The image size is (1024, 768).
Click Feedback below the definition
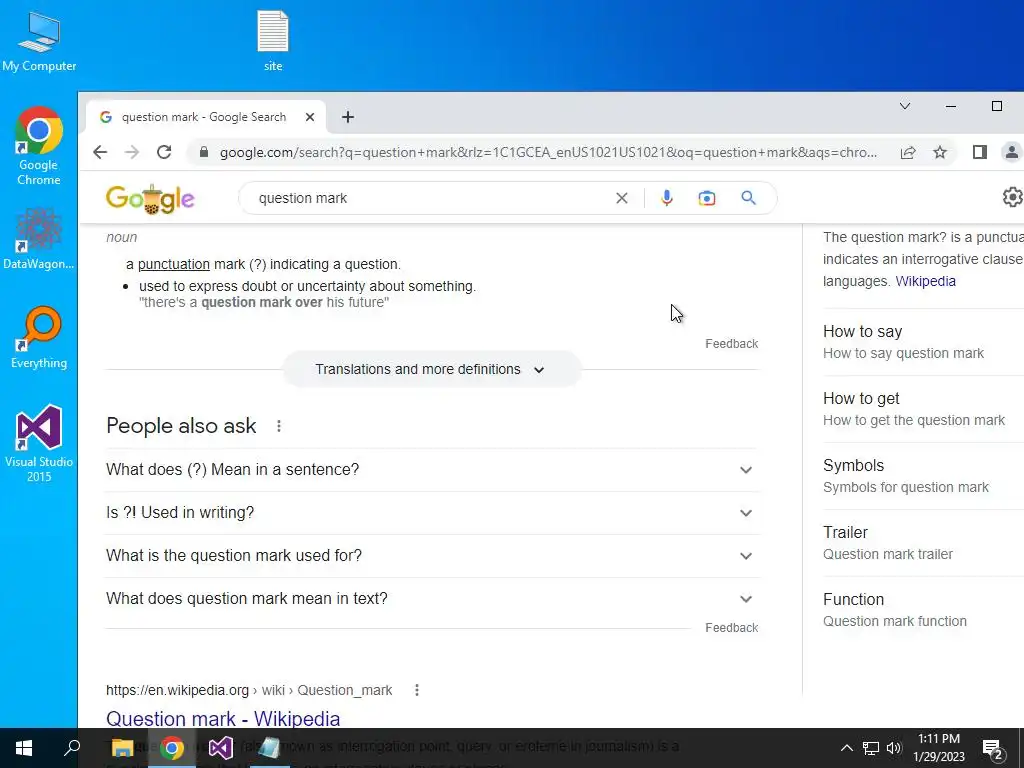pyautogui.click(x=731, y=344)
